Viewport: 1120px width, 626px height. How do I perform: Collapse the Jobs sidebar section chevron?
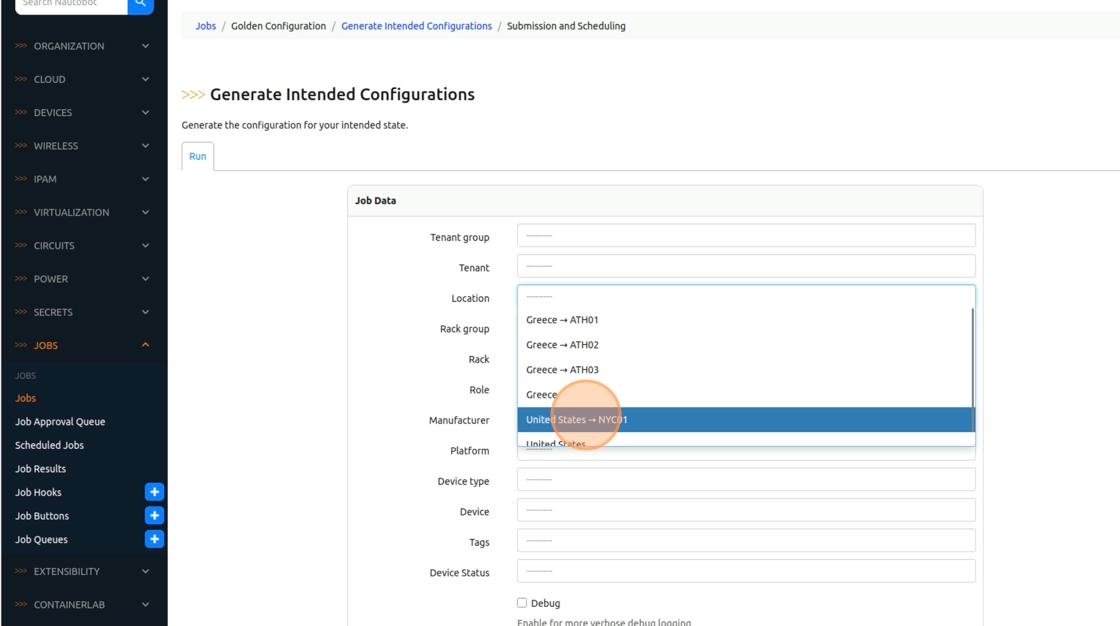pos(145,345)
